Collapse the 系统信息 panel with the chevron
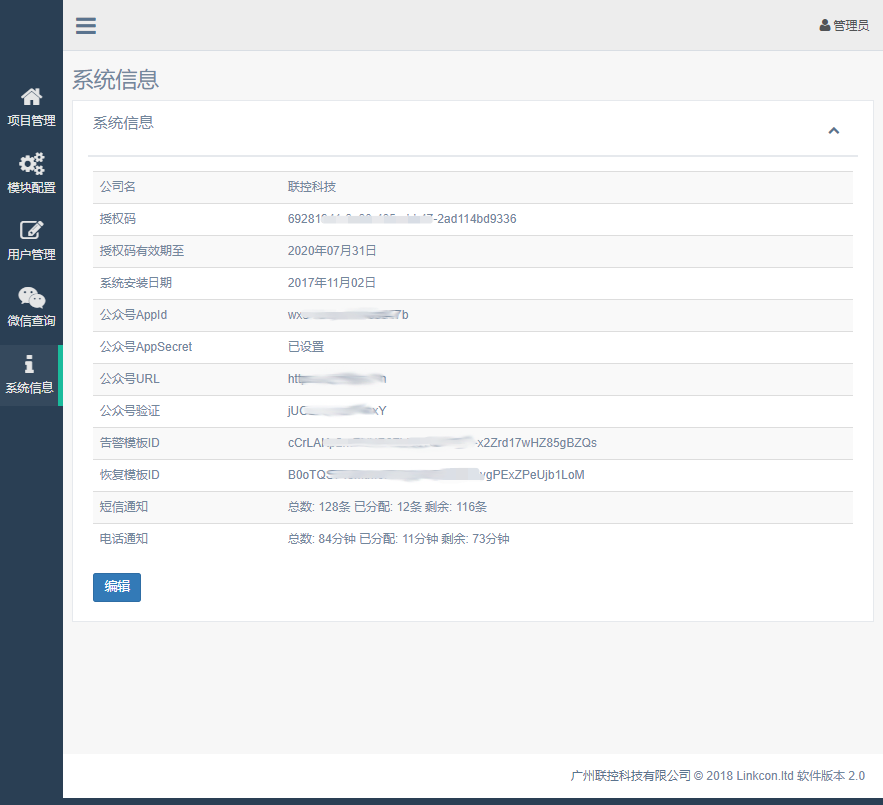Image resolution: width=883 pixels, height=805 pixels. coord(833,131)
